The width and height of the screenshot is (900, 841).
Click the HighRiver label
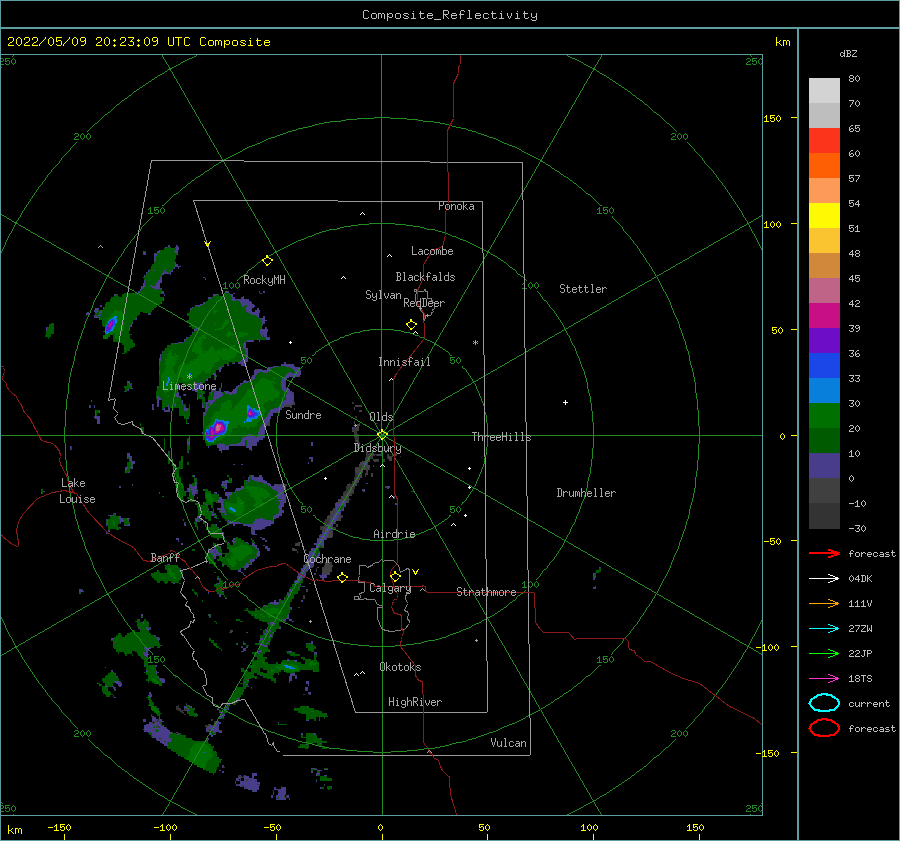pyautogui.click(x=415, y=702)
